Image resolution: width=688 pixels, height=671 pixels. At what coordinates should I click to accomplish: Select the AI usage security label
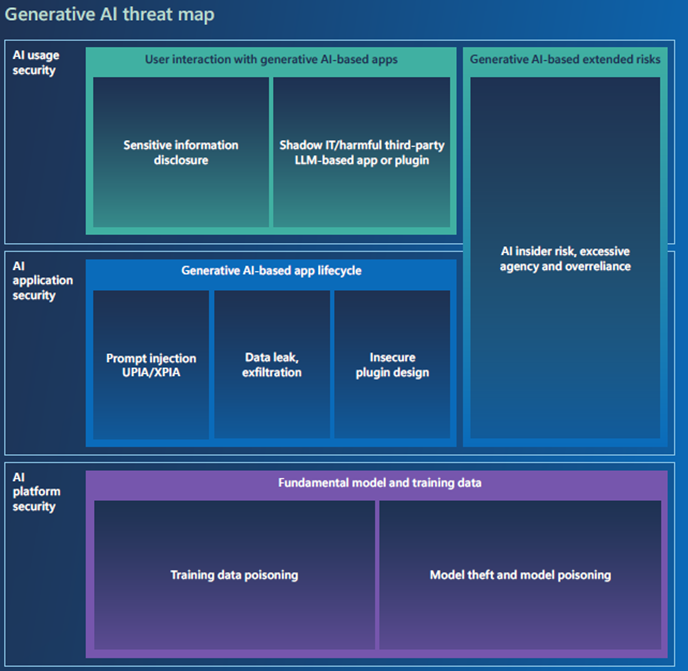click(34, 63)
